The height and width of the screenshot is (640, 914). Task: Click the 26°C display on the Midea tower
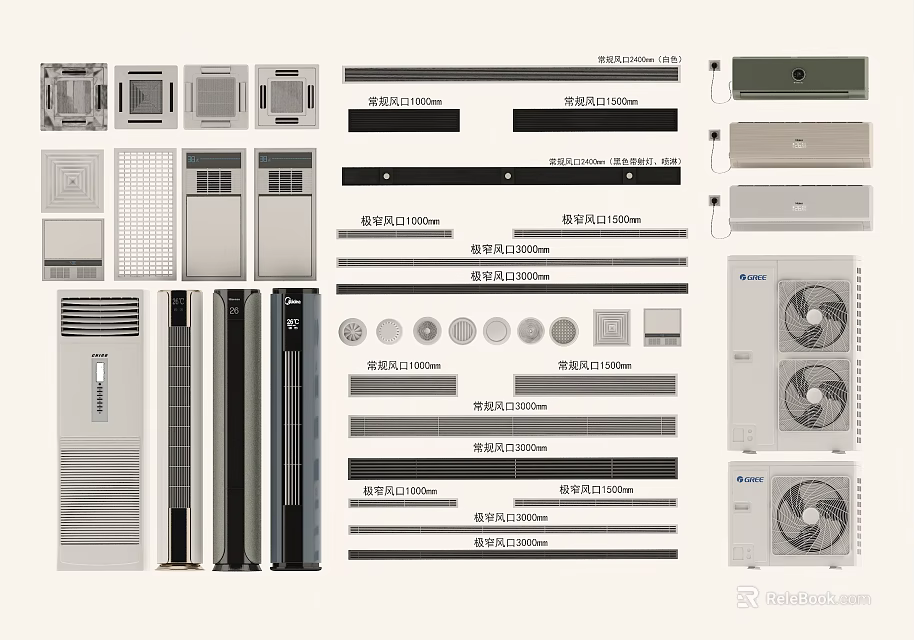[293, 322]
